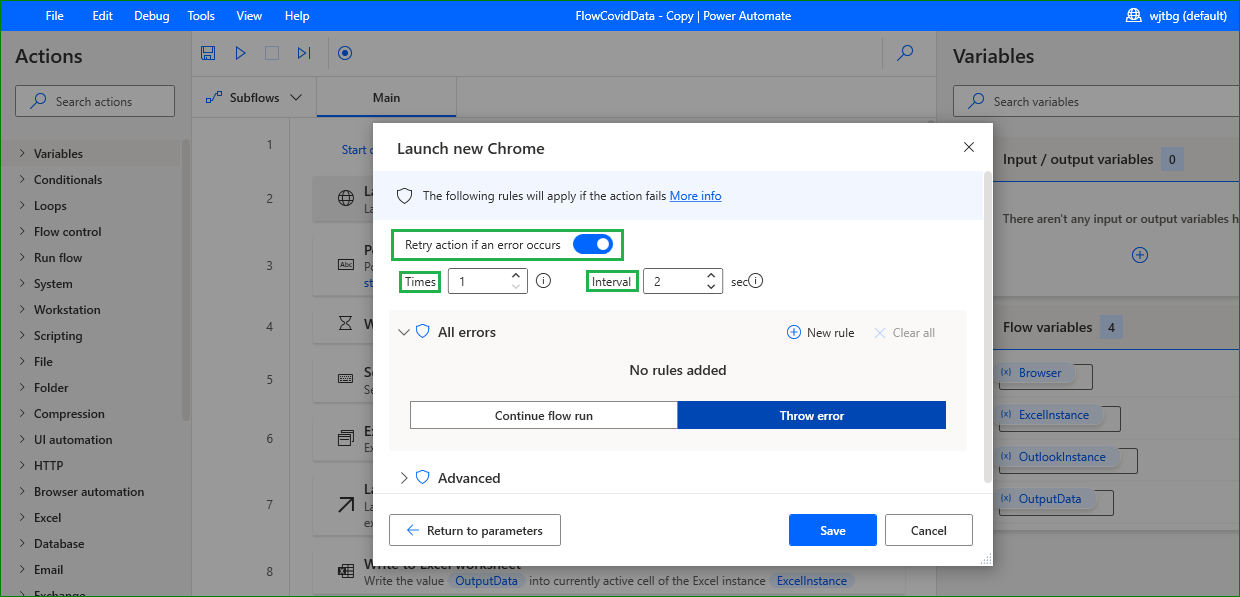Decrease Interval value with down arrow

(x=710, y=287)
